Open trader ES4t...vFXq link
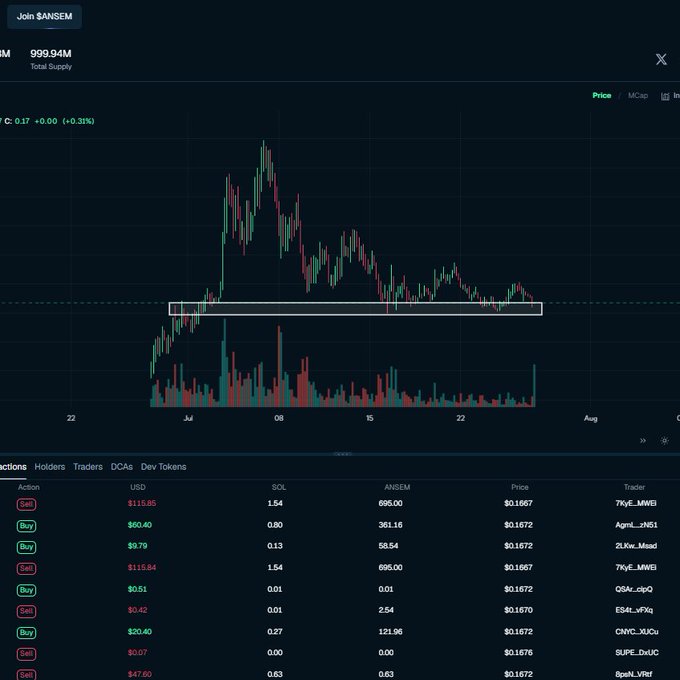Screen dimensions: 680x680 pyautogui.click(x=634, y=610)
